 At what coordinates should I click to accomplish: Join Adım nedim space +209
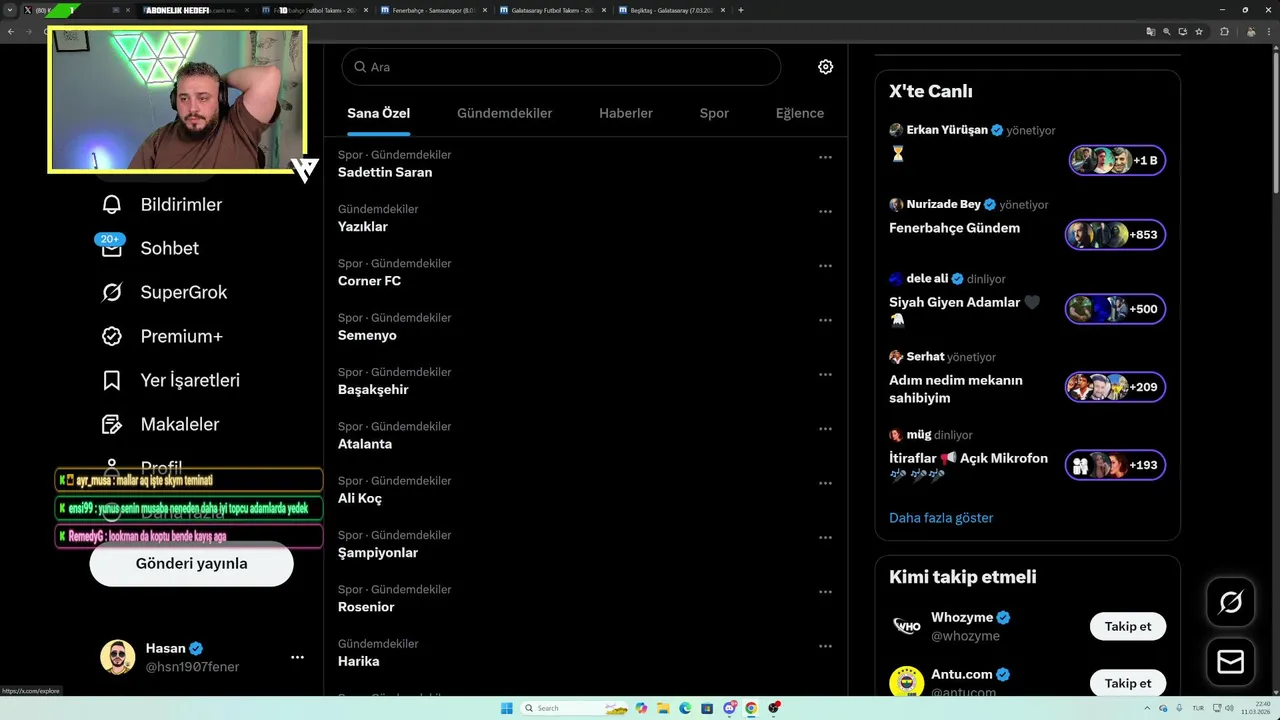(x=1116, y=387)
